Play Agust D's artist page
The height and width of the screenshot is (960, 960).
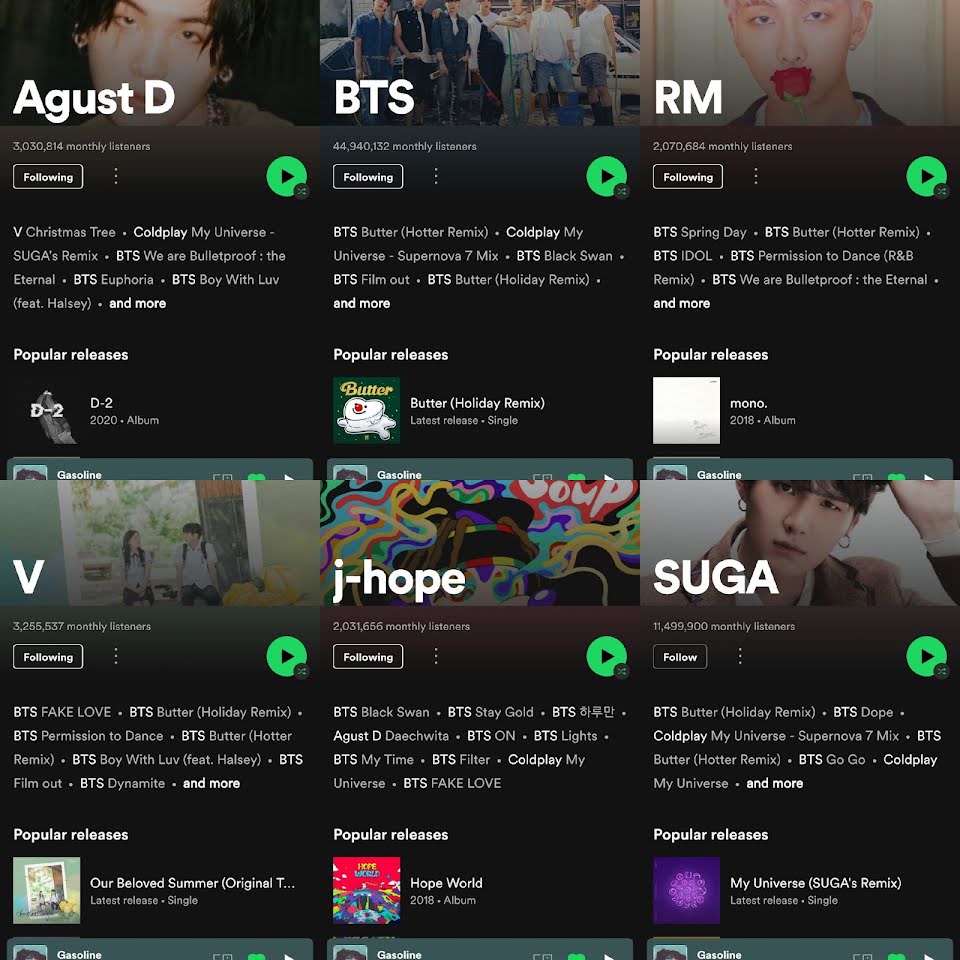(x=286, y=176)
